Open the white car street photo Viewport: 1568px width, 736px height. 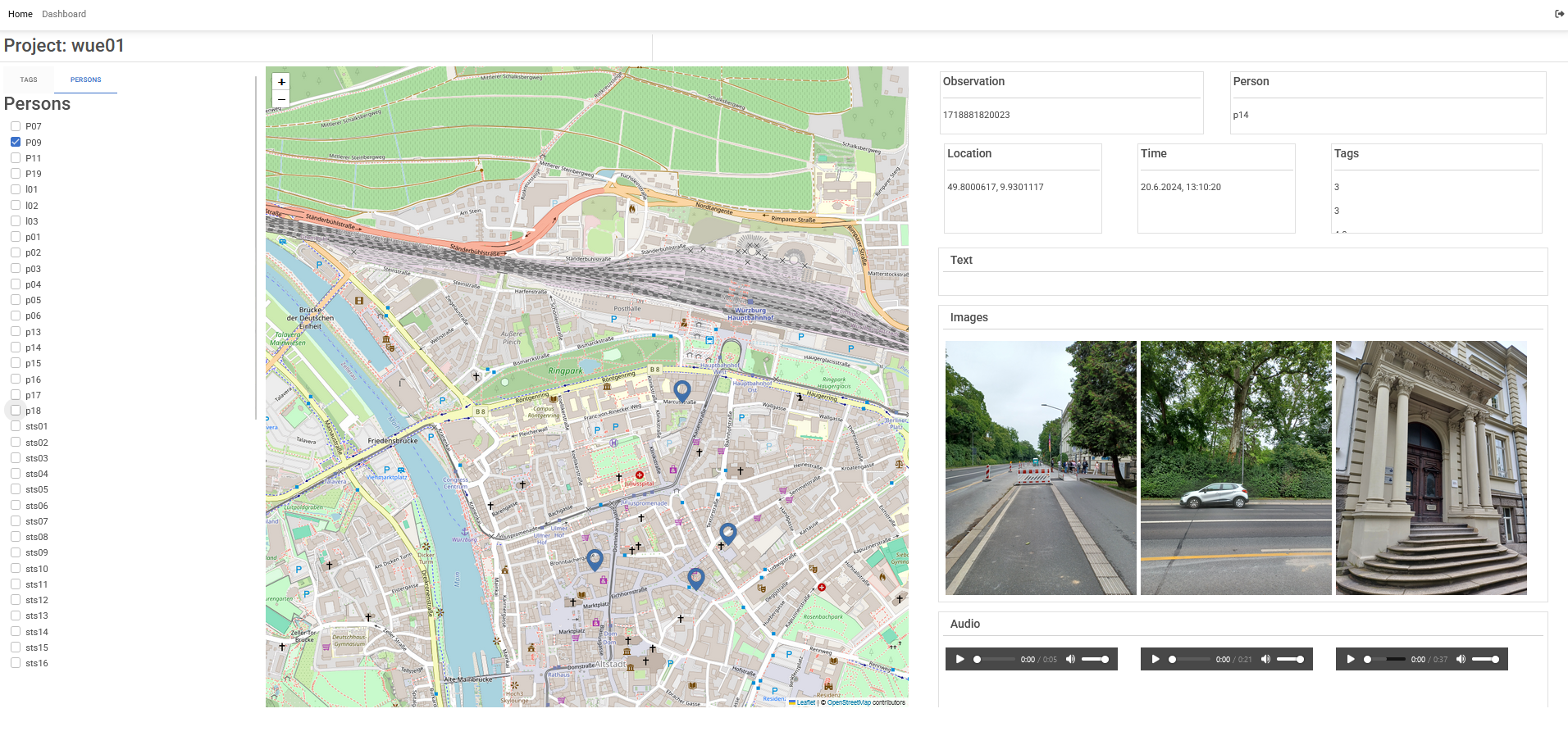coord(1236,467)
